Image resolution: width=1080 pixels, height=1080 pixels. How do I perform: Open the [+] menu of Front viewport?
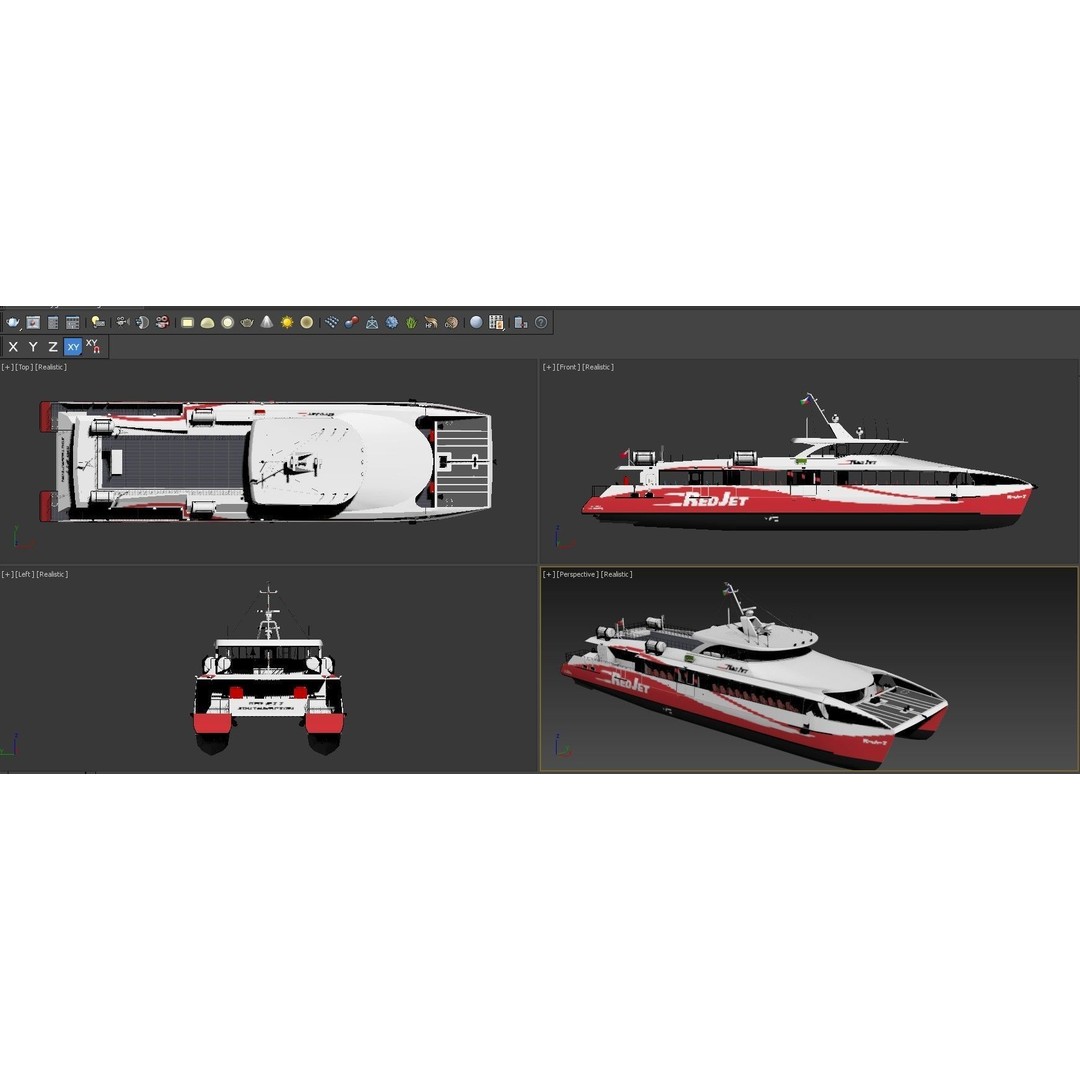[x=549, y=367]
